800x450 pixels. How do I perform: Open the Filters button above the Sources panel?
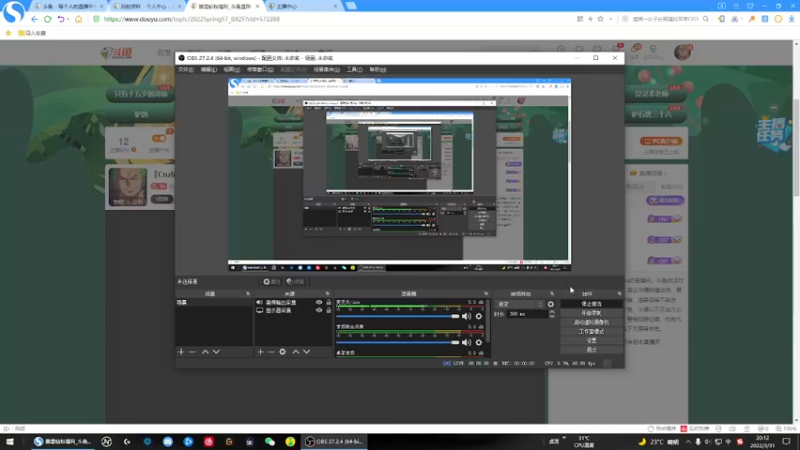(x=295, y=282)
